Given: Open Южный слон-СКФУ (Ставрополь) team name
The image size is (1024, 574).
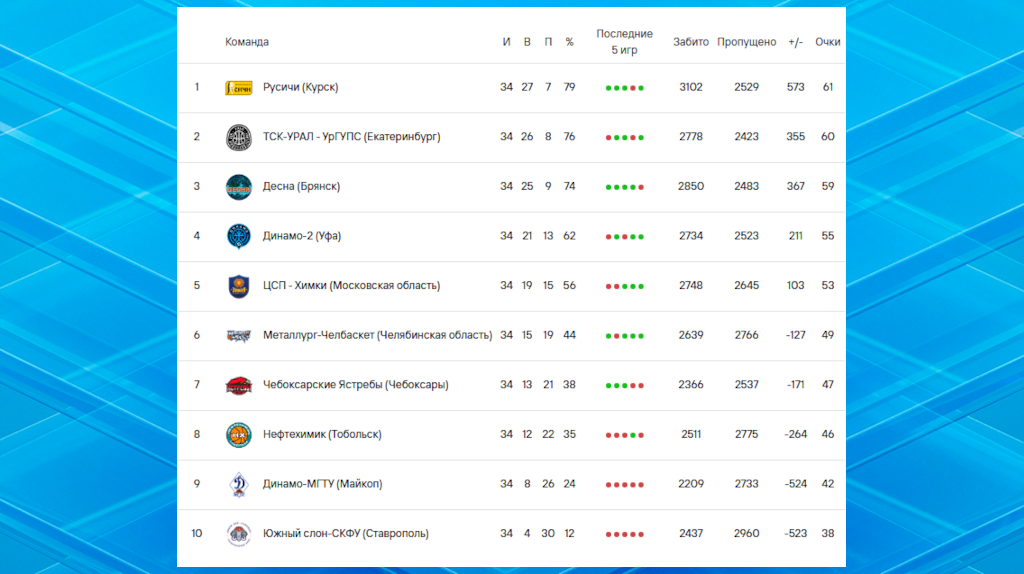Looking at the screenshot, I should tap(345, 534).
